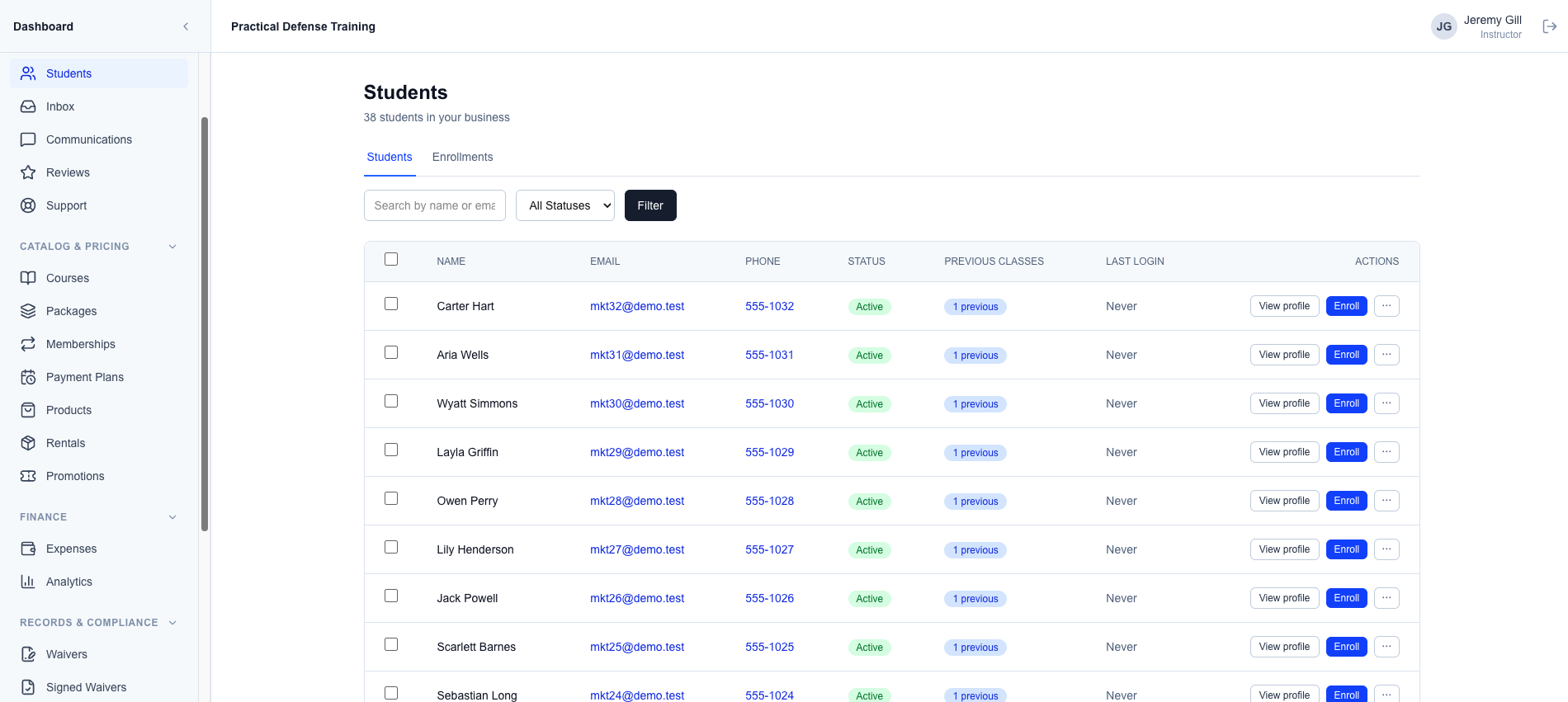View profile of Jack Powell
This screenshot has height=702, width=1568.
[1284, 598]
